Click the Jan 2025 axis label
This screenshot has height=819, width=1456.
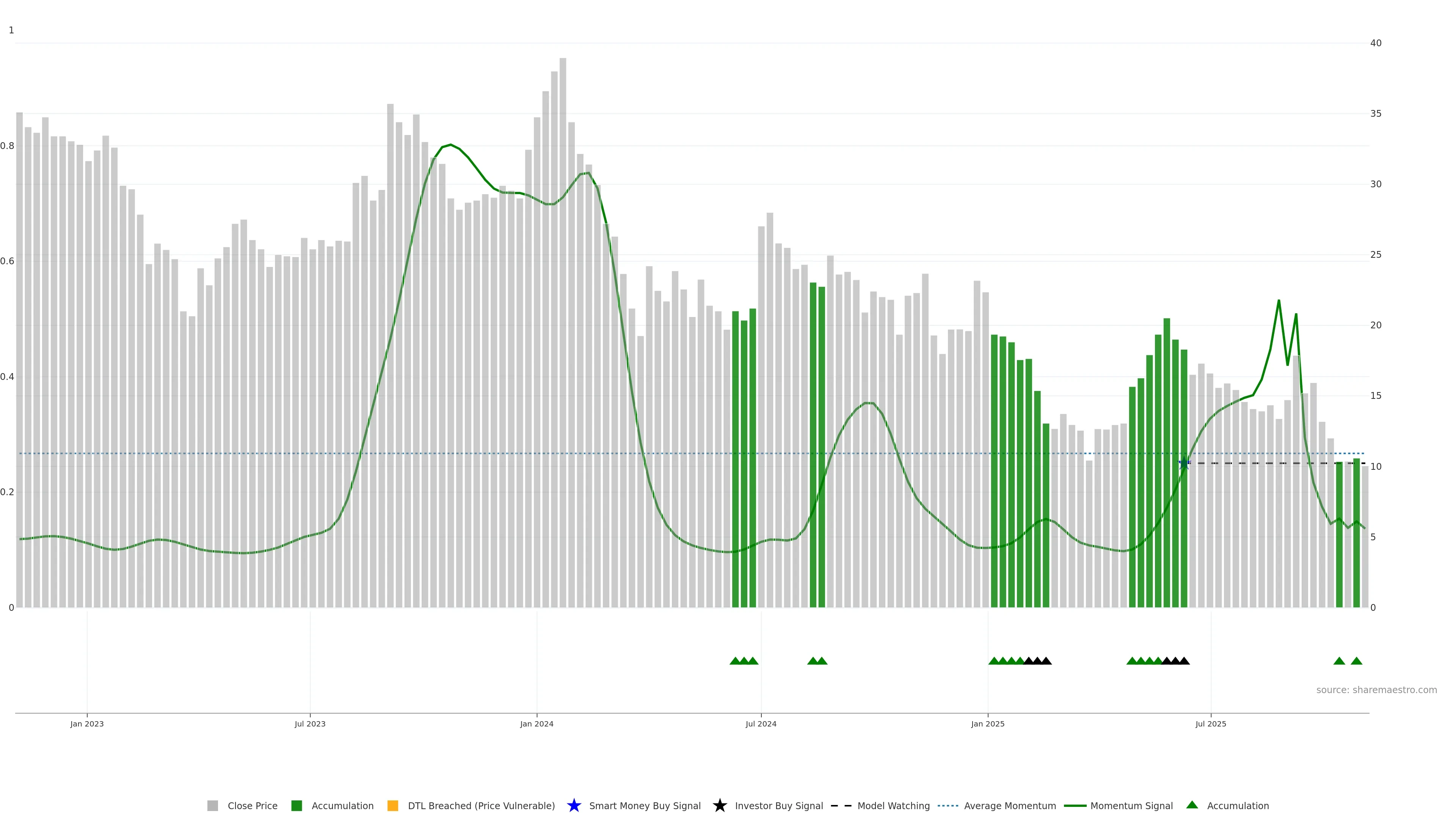pyautogui.click(x=987, y=724)
